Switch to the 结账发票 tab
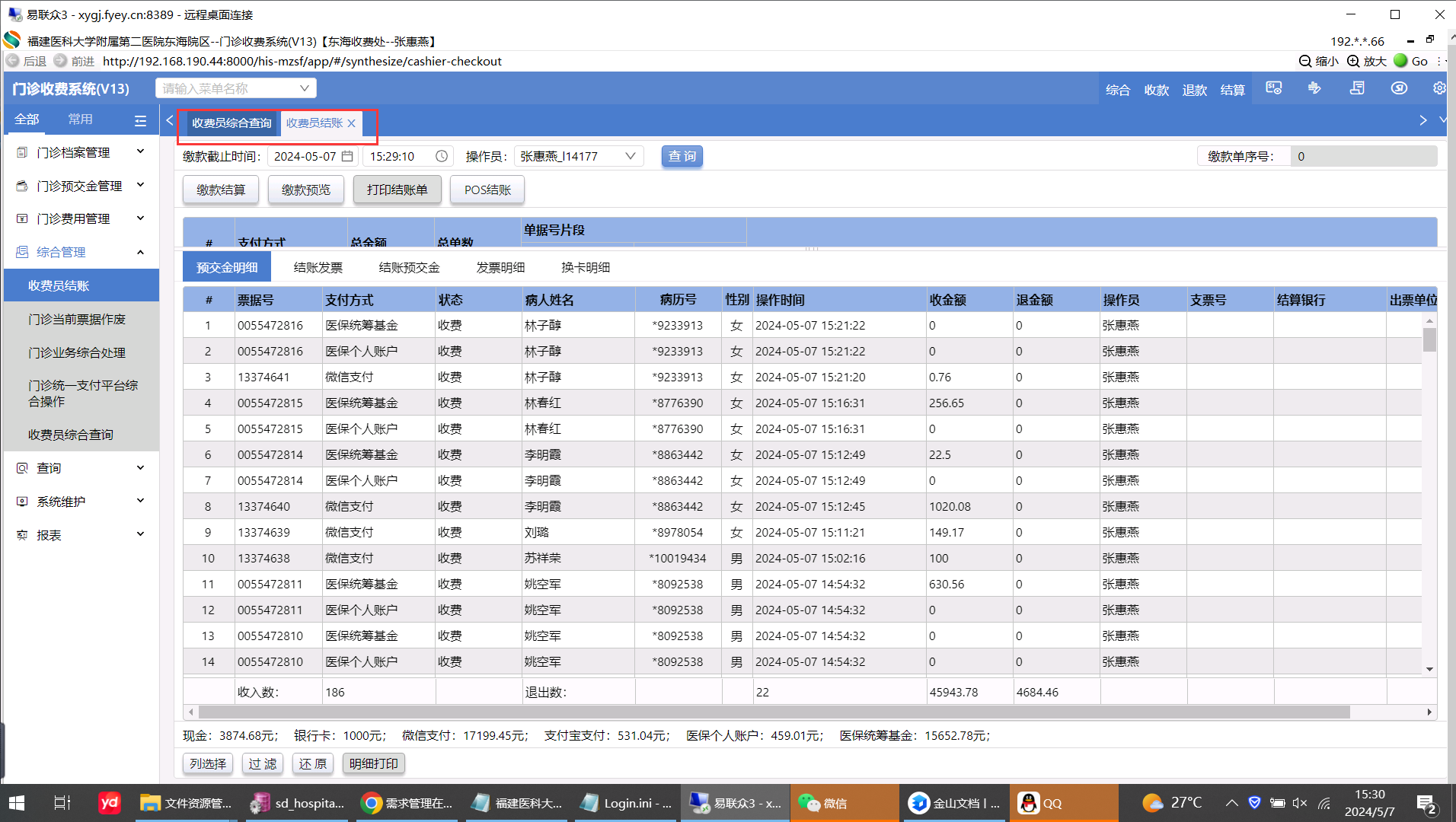 (318, 267)
